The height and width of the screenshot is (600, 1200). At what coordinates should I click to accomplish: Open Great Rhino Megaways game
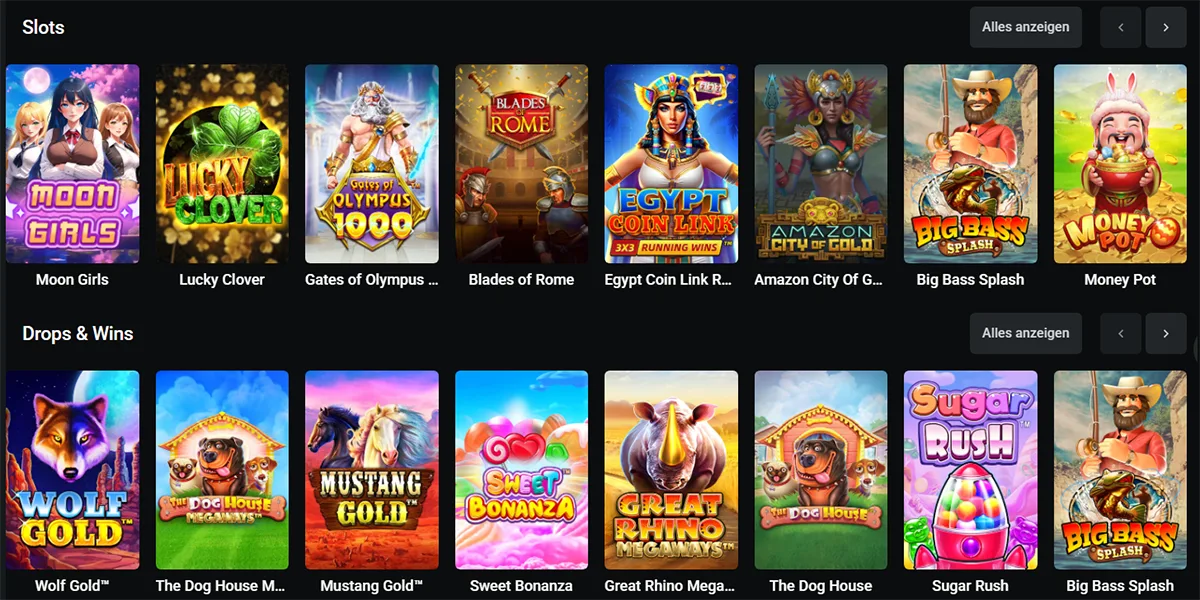click(x=671, y=470)
